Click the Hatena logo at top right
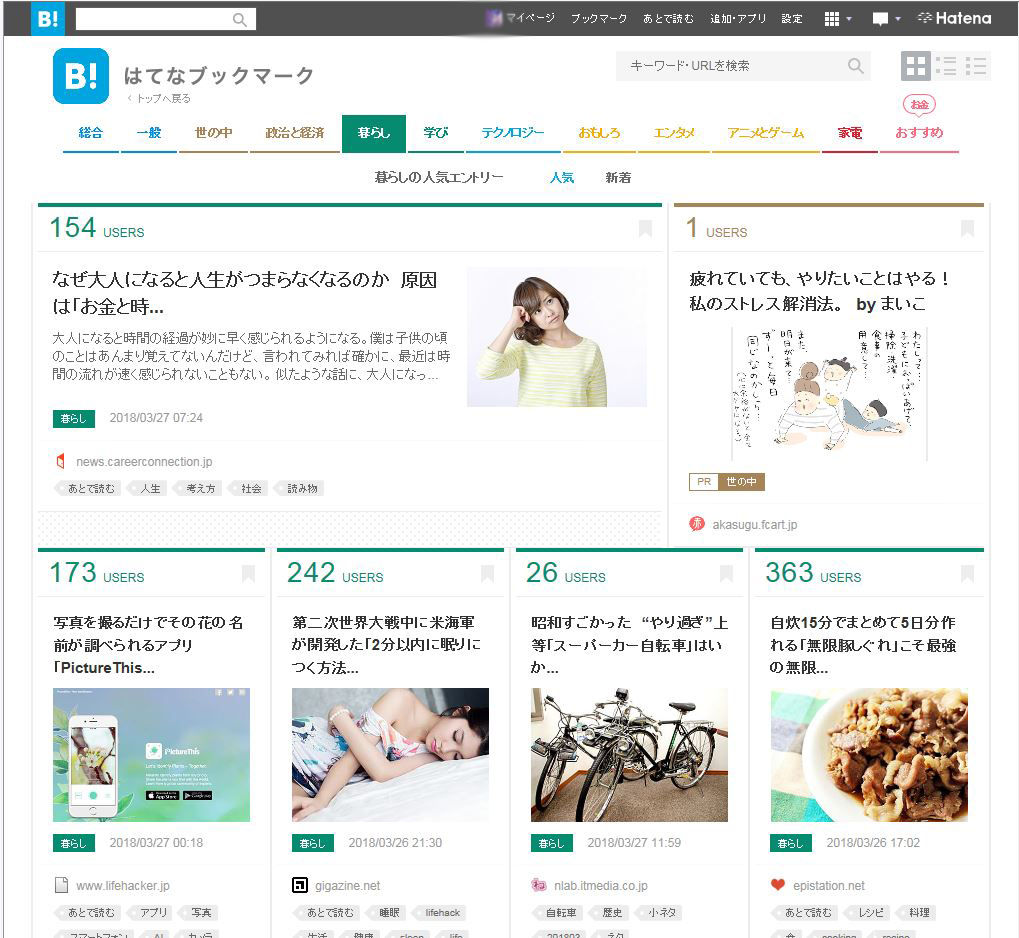The height and width of the screenshot is (938, 1019). [x=954, y=18]
